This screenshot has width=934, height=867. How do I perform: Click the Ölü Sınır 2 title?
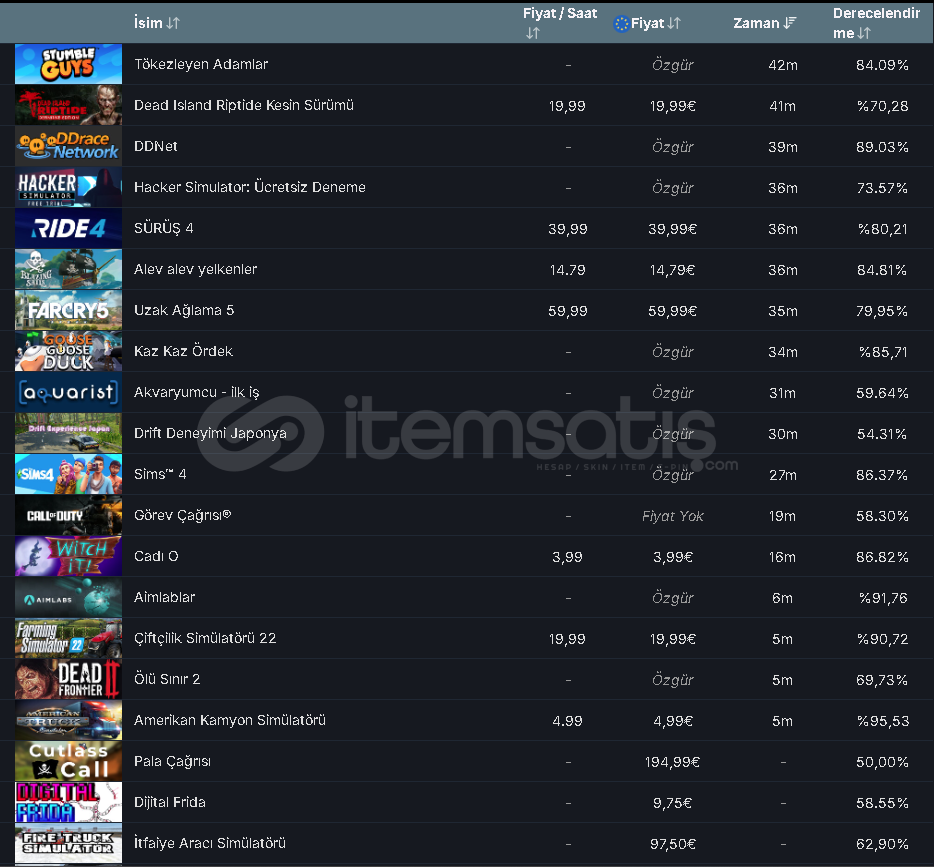(167, 679)
